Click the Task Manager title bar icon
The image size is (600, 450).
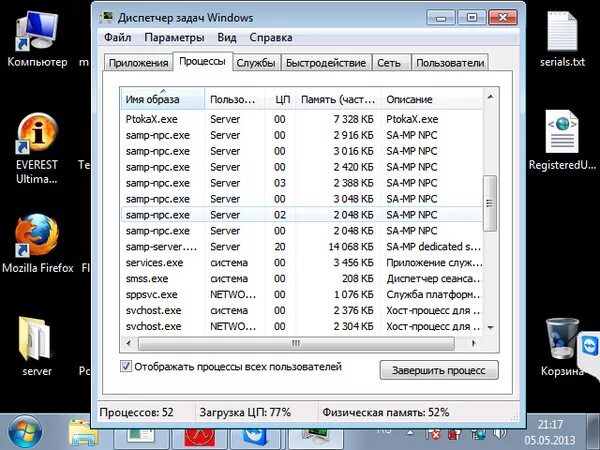[107, 18]
